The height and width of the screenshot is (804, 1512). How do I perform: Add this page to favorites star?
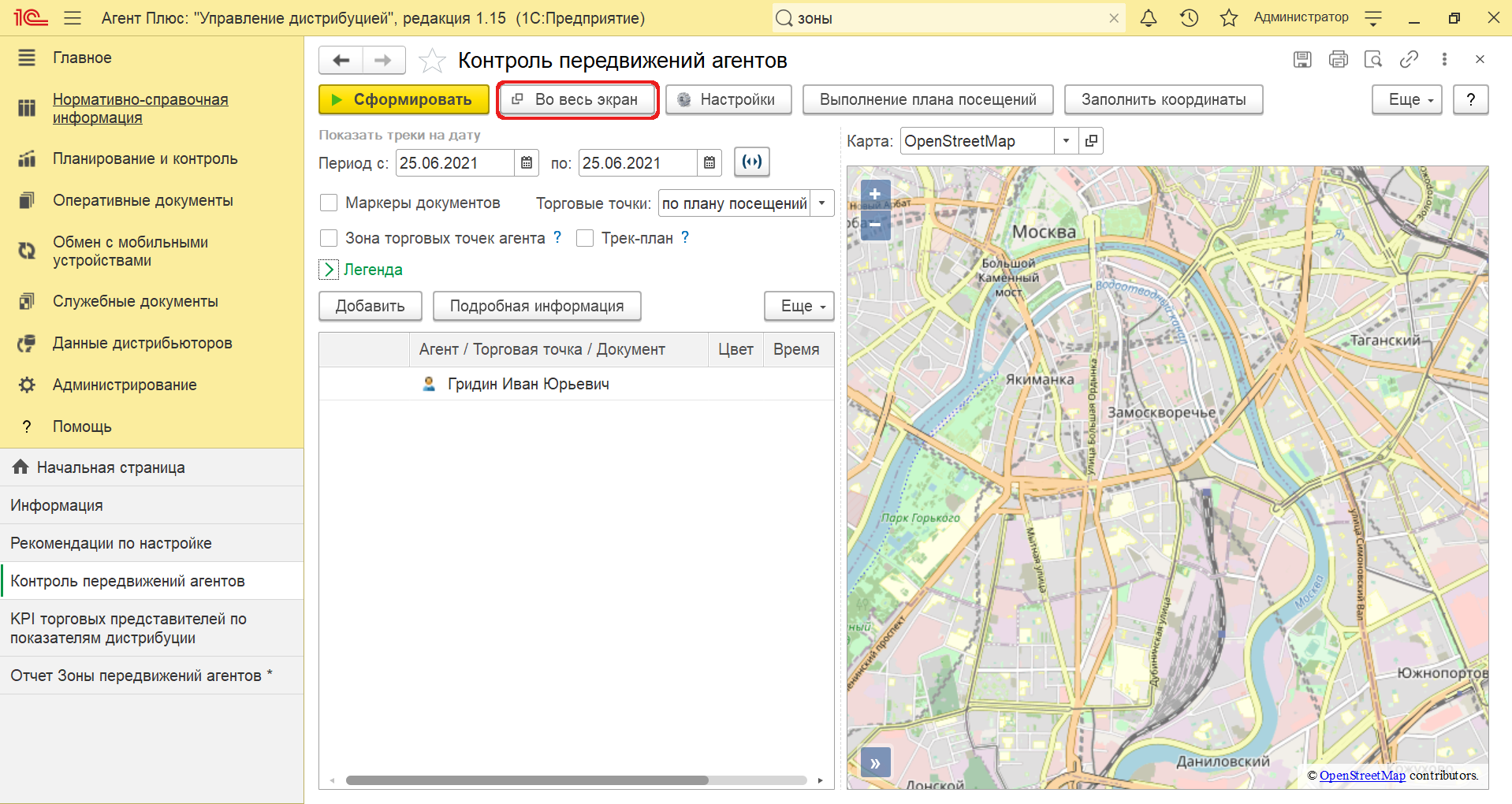coord(432,60)
